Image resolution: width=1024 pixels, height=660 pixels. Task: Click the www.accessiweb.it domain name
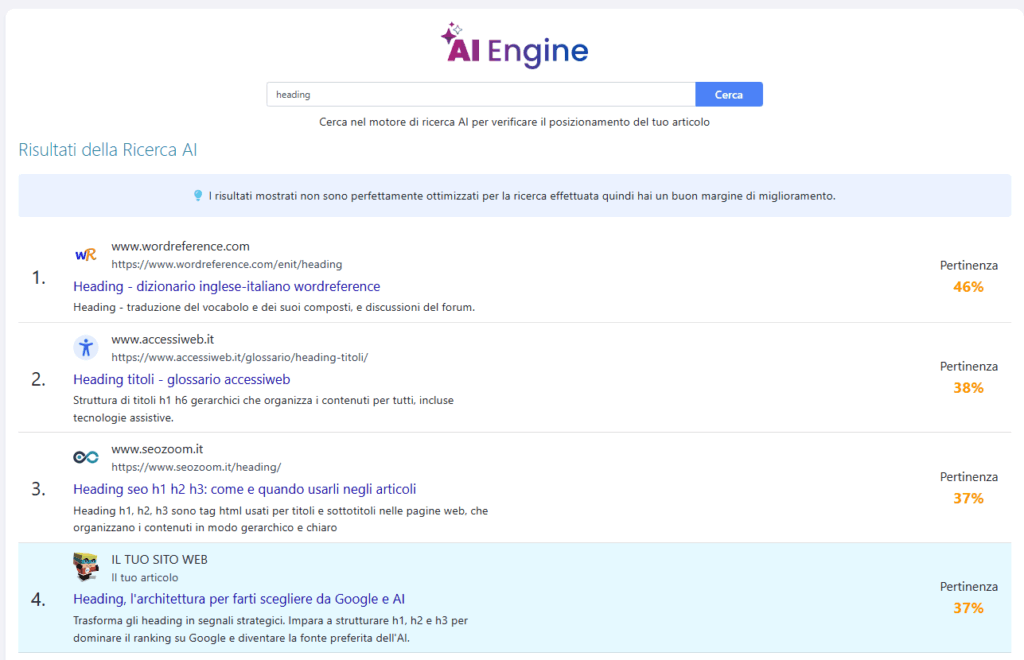pyautogui.click(x=163, y=339)
